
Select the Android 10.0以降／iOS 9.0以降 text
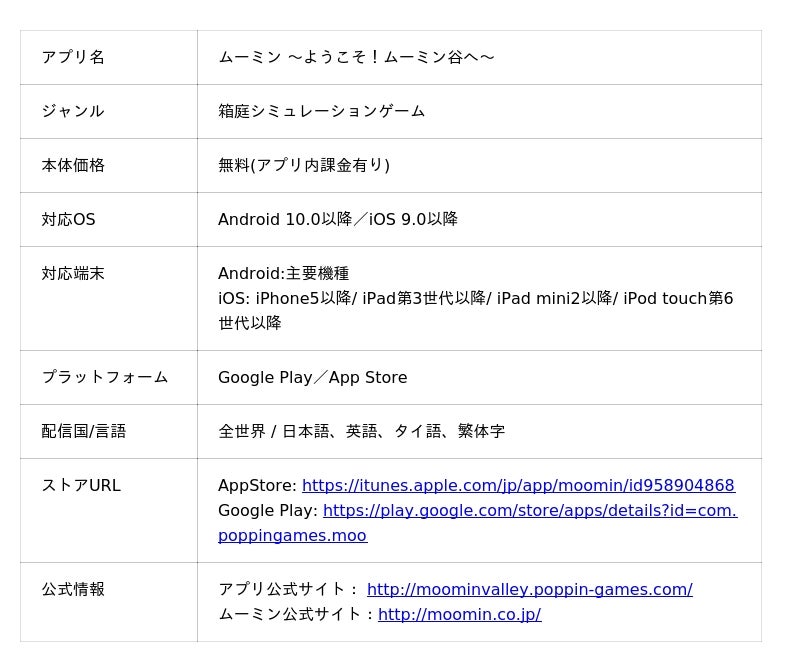click(338, 219)
